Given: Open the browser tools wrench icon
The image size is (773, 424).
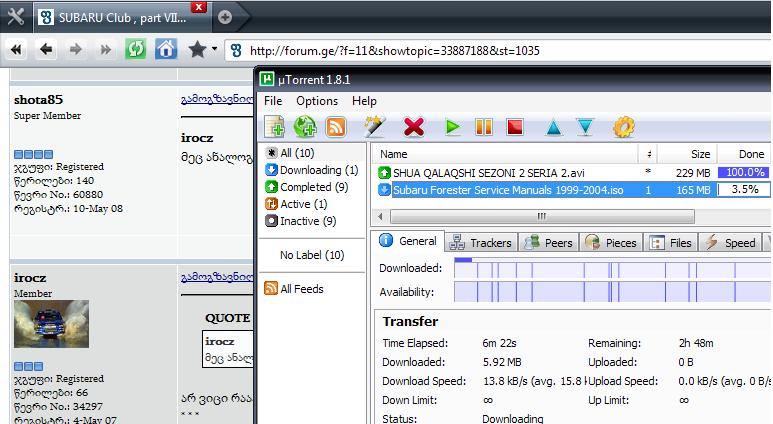Looking at the screenshot, I should click(x=16, y=16).
